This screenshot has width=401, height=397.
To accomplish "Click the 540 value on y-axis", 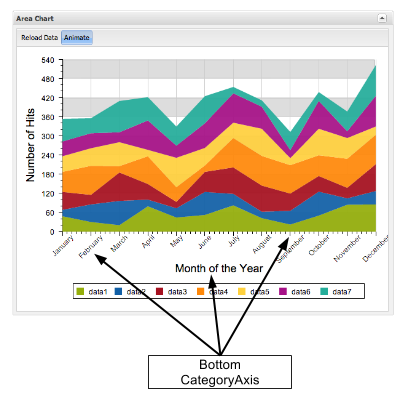I will coord(48,60).
